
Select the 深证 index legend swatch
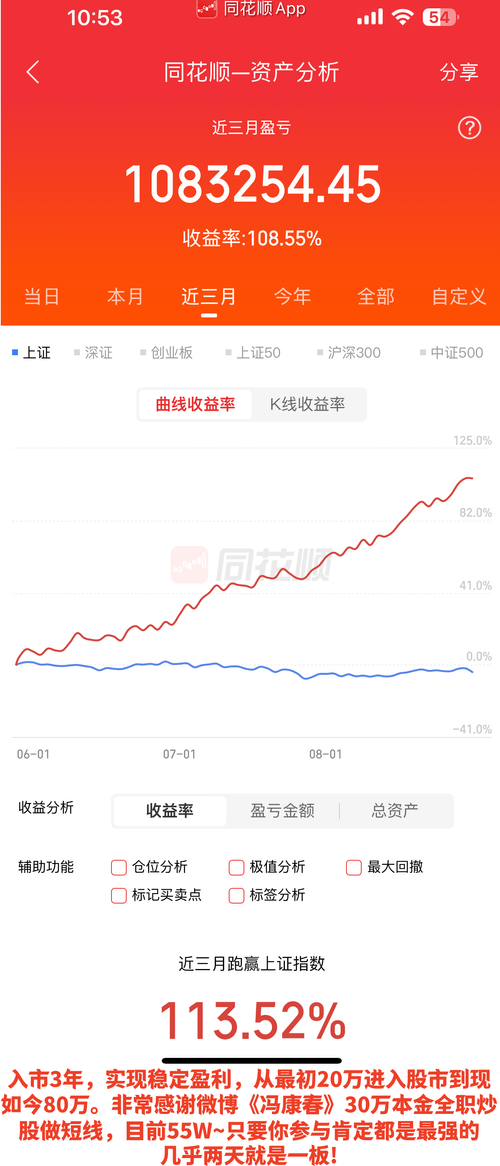(x=77, y=352)
